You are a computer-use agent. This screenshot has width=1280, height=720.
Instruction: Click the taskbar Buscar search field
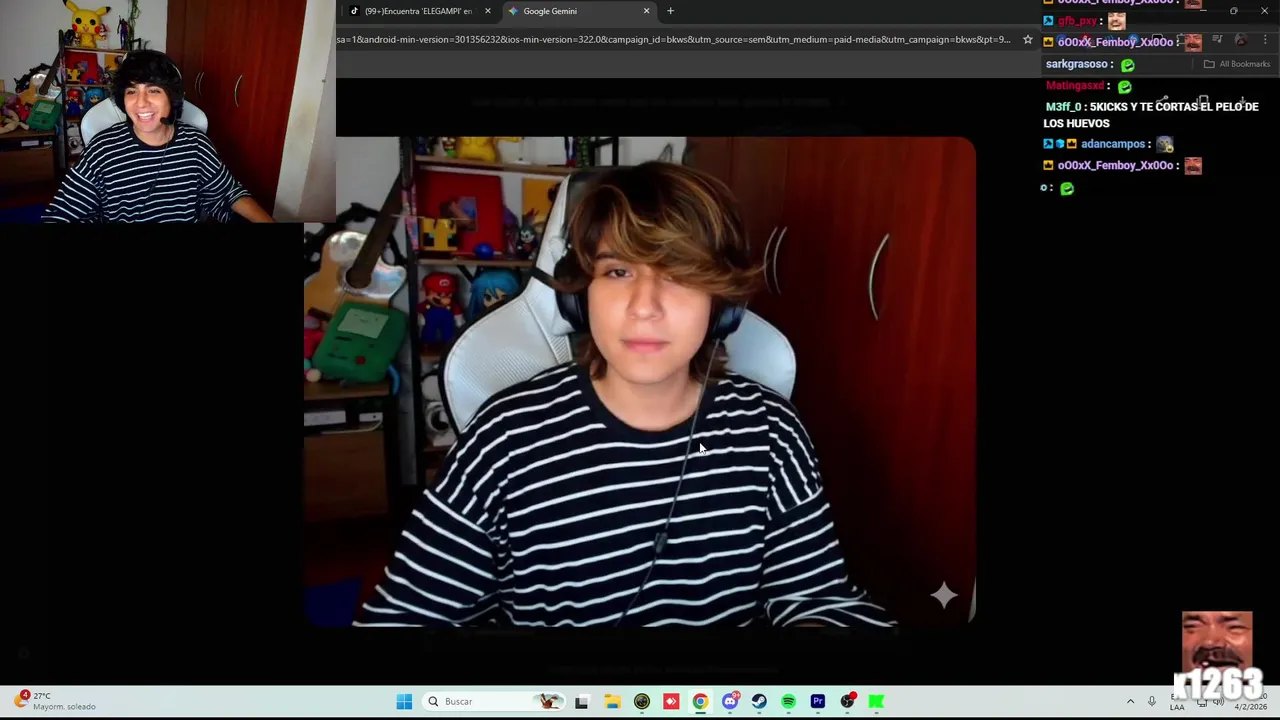[493, 701]
